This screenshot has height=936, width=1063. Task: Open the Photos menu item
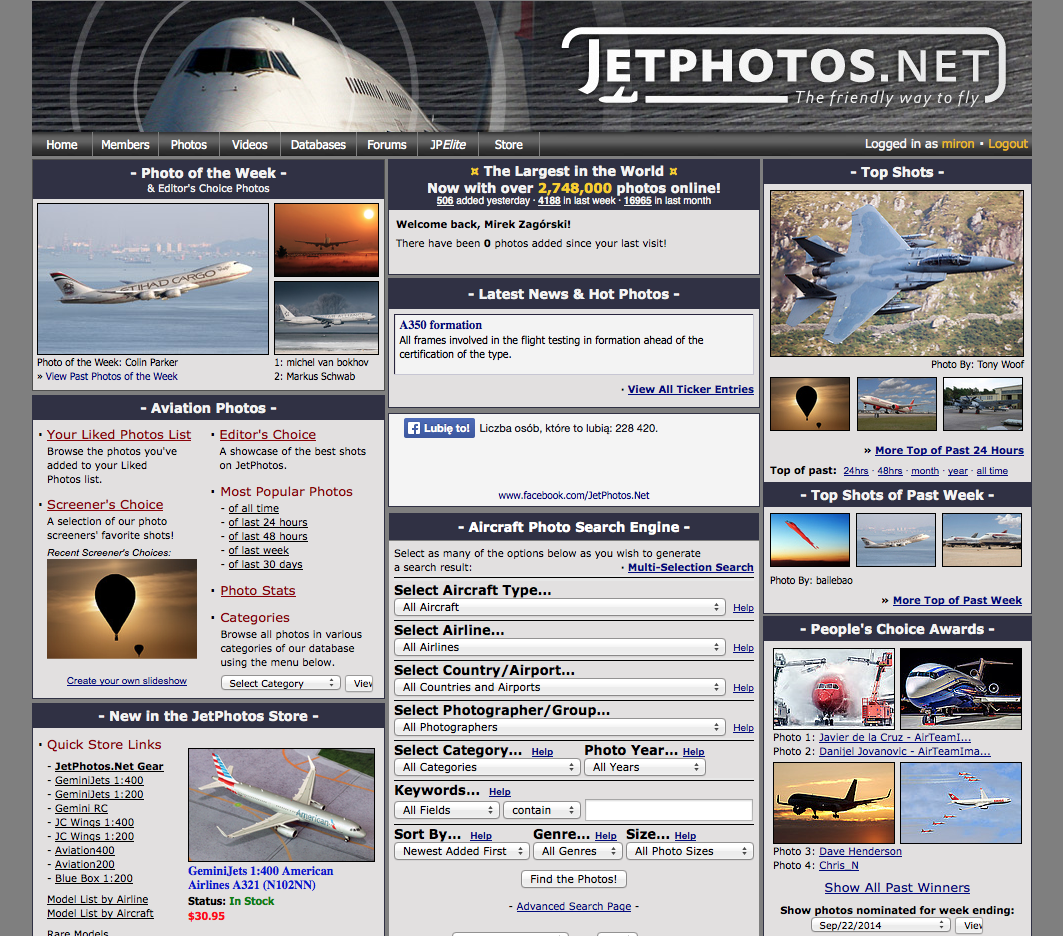pyautogui.click(x=188, y=144)
